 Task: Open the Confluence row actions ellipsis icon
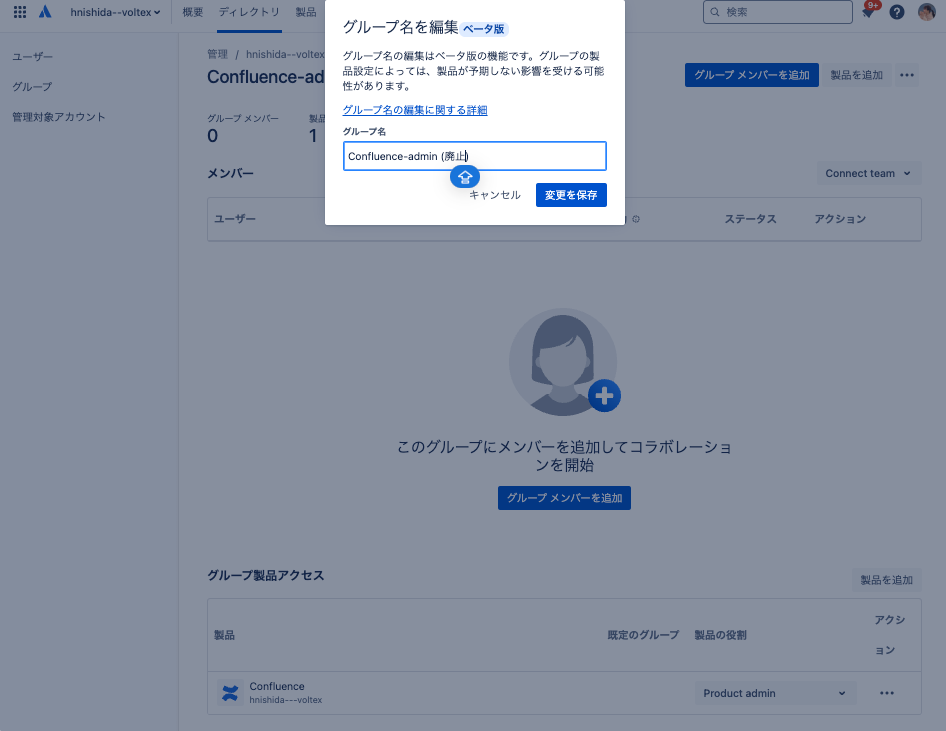click(886, 693)
